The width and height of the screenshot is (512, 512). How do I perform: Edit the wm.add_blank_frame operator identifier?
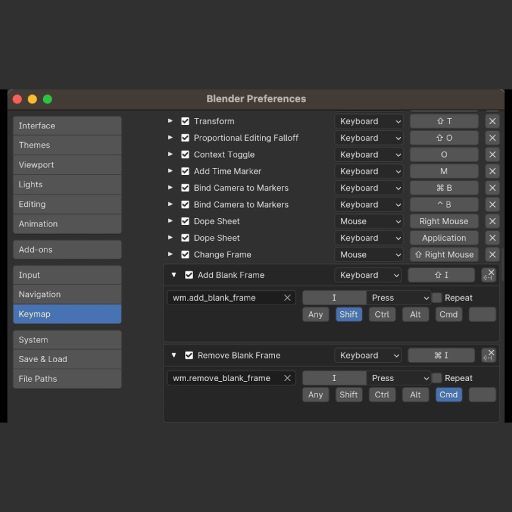coord(226,298)
